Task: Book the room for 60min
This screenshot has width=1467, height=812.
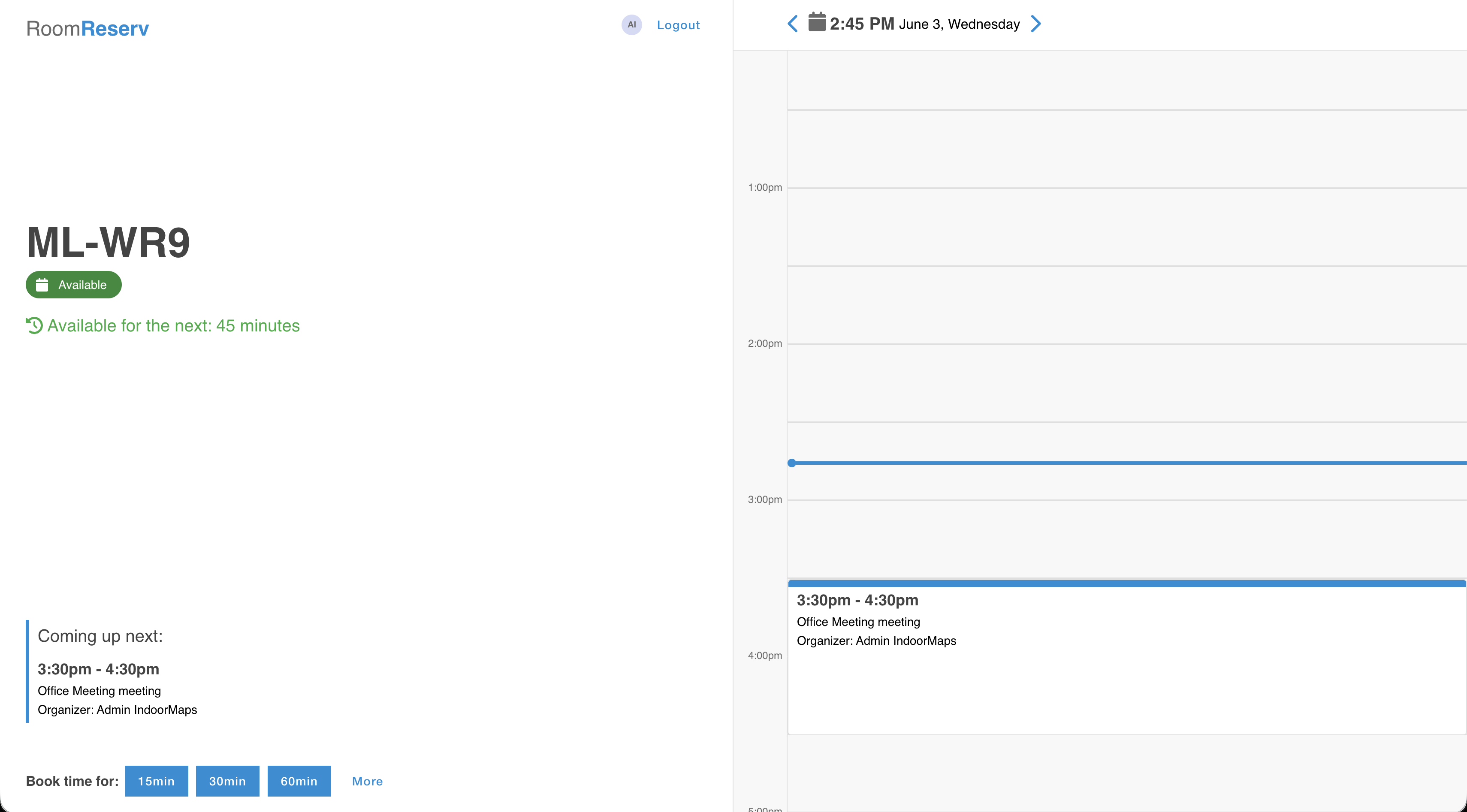Action: pyautogui.click(x=299, y=781)
